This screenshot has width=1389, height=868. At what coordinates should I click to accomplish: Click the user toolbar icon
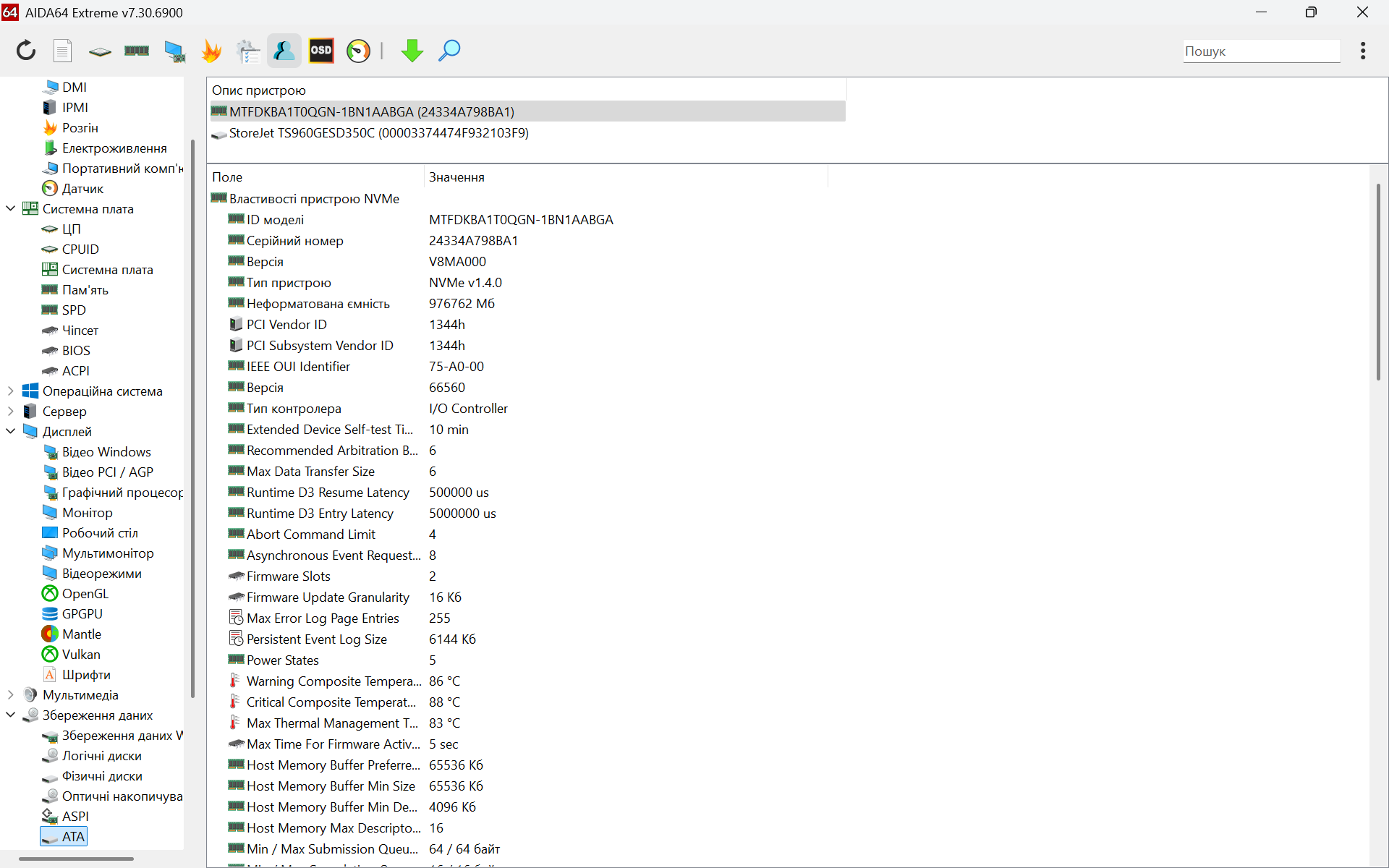284,51
